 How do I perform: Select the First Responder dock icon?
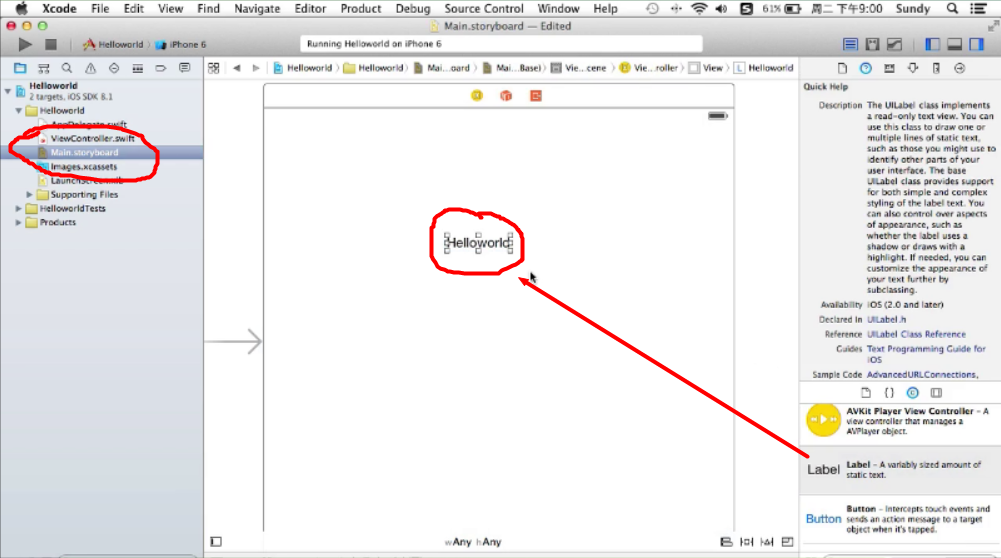[x=506, y=96]
